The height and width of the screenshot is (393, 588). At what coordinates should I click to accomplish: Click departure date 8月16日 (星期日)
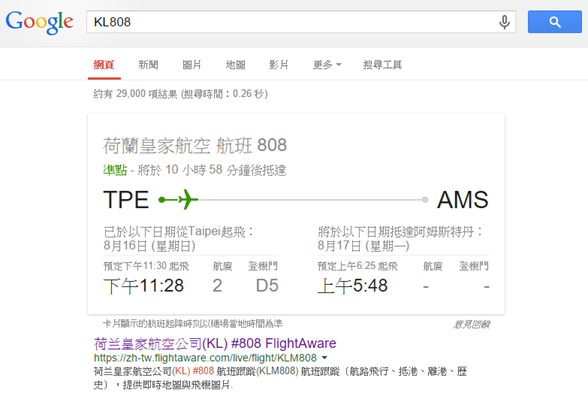pyautogui.click(x=150, y=246)
